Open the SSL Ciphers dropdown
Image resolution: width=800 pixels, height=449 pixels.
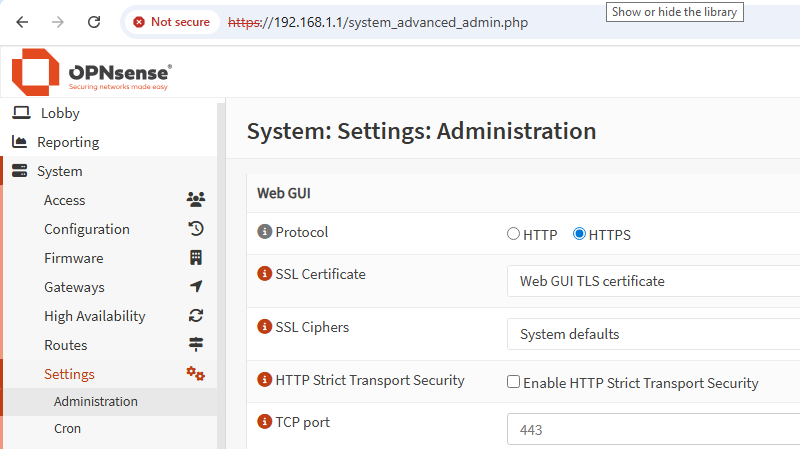[653, 334]
